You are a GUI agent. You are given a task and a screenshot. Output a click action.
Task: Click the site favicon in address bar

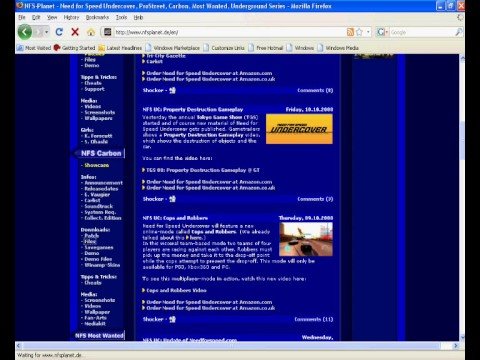click(107, 32)
